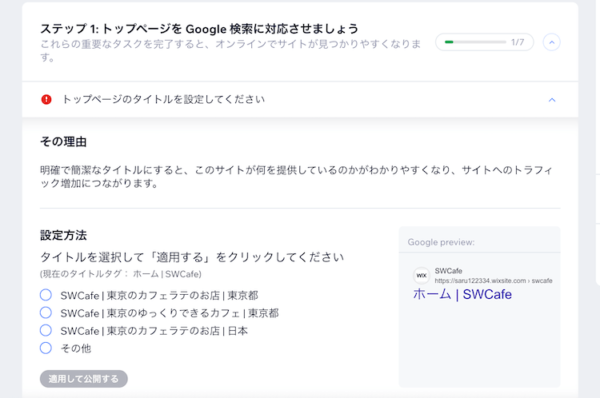The height and width of the screenshot is (398, 600).
Task: Collapse the Step 1 section with circled chevron
Action: point(552,42)
